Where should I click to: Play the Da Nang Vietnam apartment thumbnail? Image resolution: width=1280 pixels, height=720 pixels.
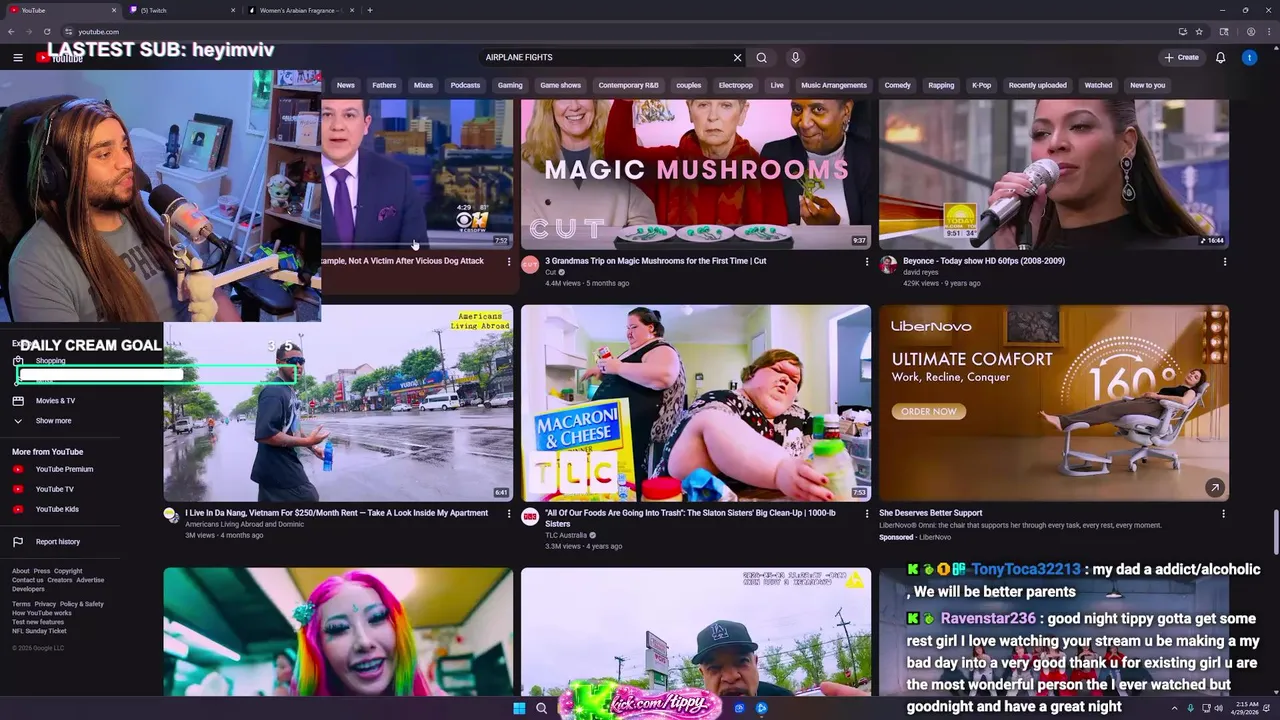pos(338,403)
